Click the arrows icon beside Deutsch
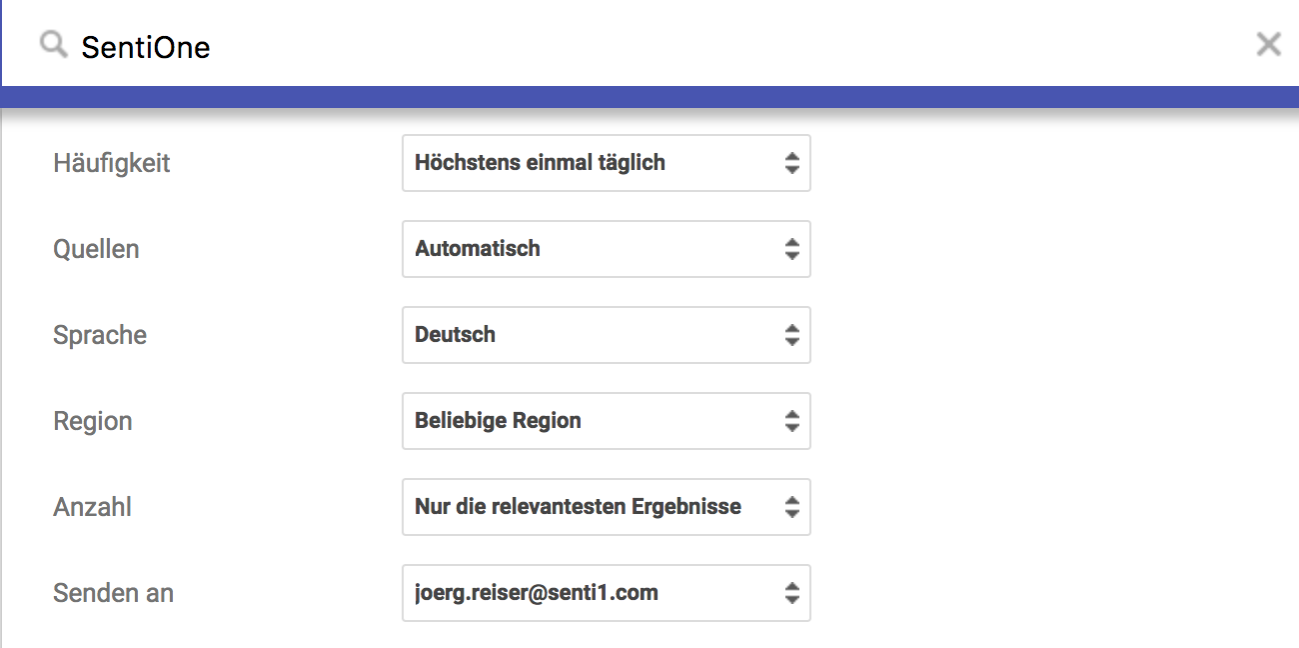Screen dimensions: 1299x648 (792, 335)
